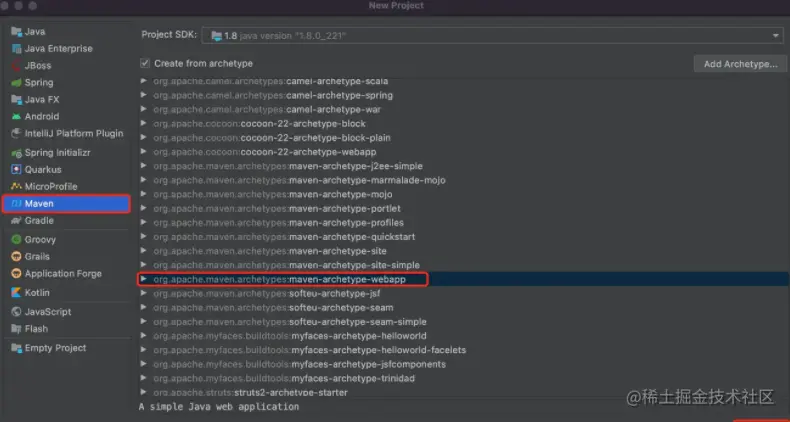Expand the camel-archetype-war node
Screen dimensions: 790x422
click(x=144, y=109)
